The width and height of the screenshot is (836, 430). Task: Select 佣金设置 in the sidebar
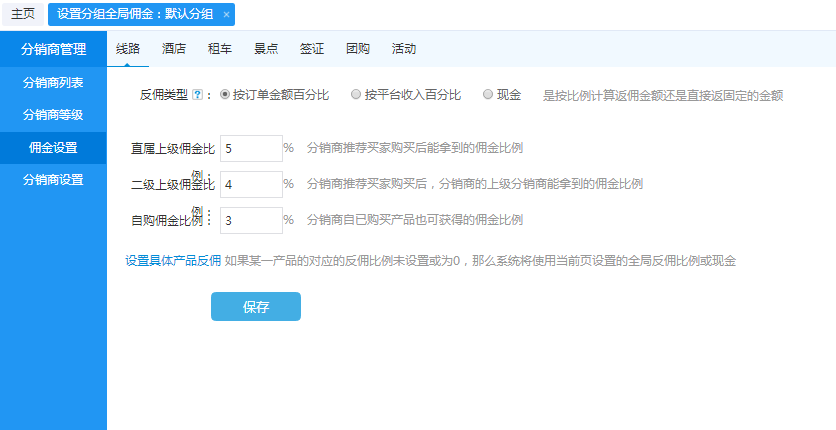(53, 148)
